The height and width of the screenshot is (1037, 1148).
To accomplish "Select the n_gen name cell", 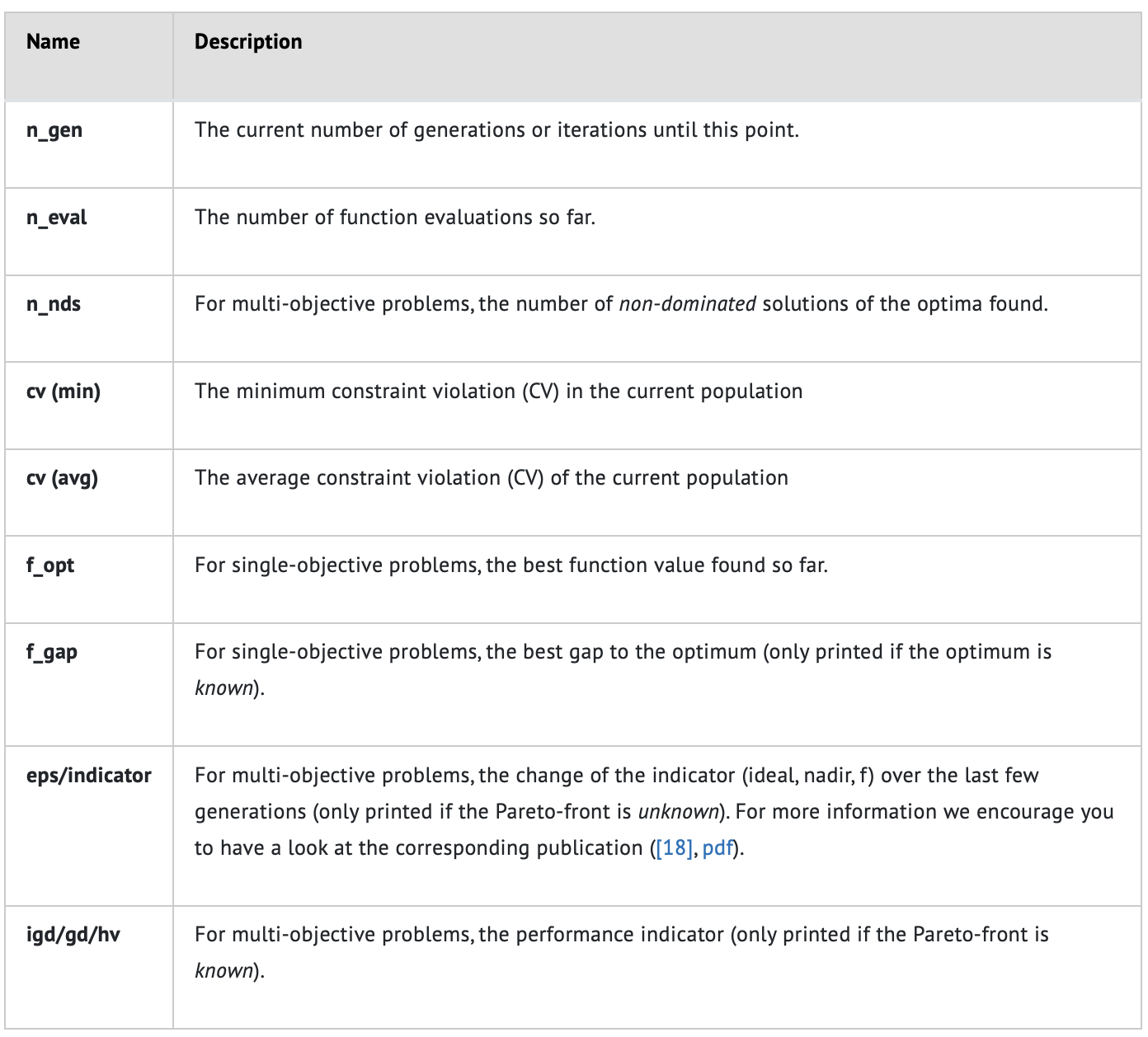I will pos(54,131).
